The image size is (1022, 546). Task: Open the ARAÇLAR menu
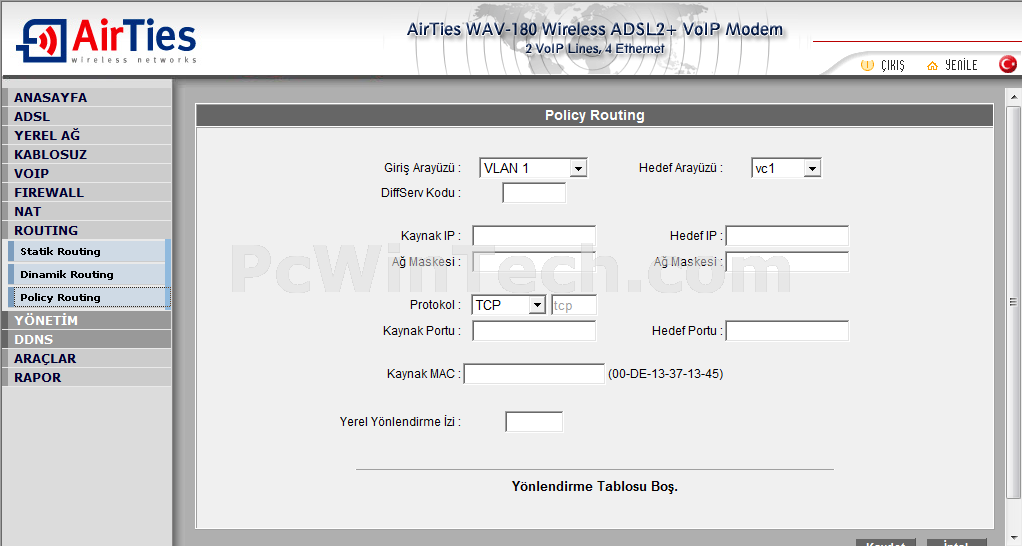tap(87, 358)
